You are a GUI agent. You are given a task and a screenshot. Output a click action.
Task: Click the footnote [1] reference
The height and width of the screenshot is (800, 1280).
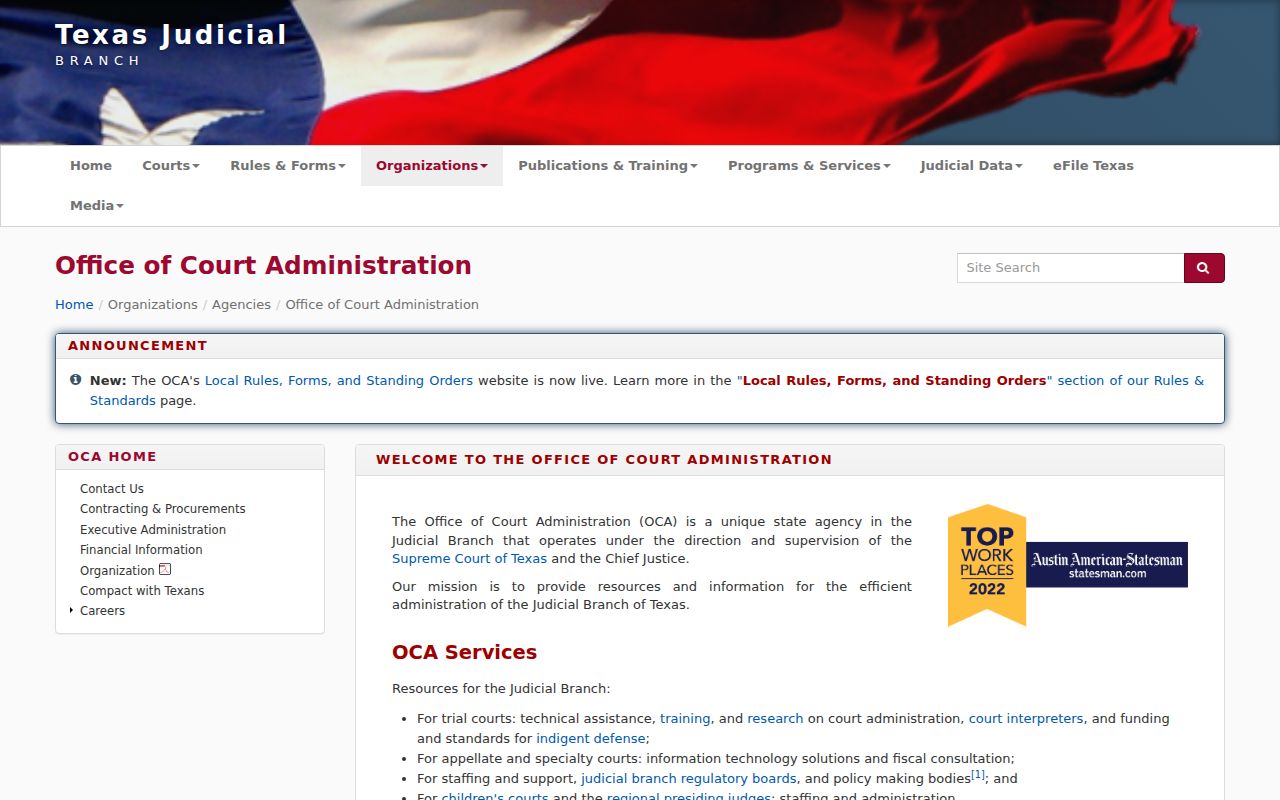[x=978, y=775]
